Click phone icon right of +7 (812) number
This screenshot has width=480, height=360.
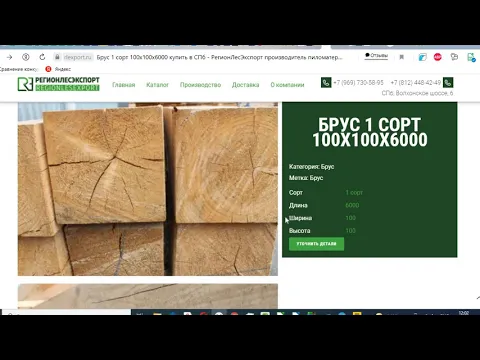pos(448,82)
